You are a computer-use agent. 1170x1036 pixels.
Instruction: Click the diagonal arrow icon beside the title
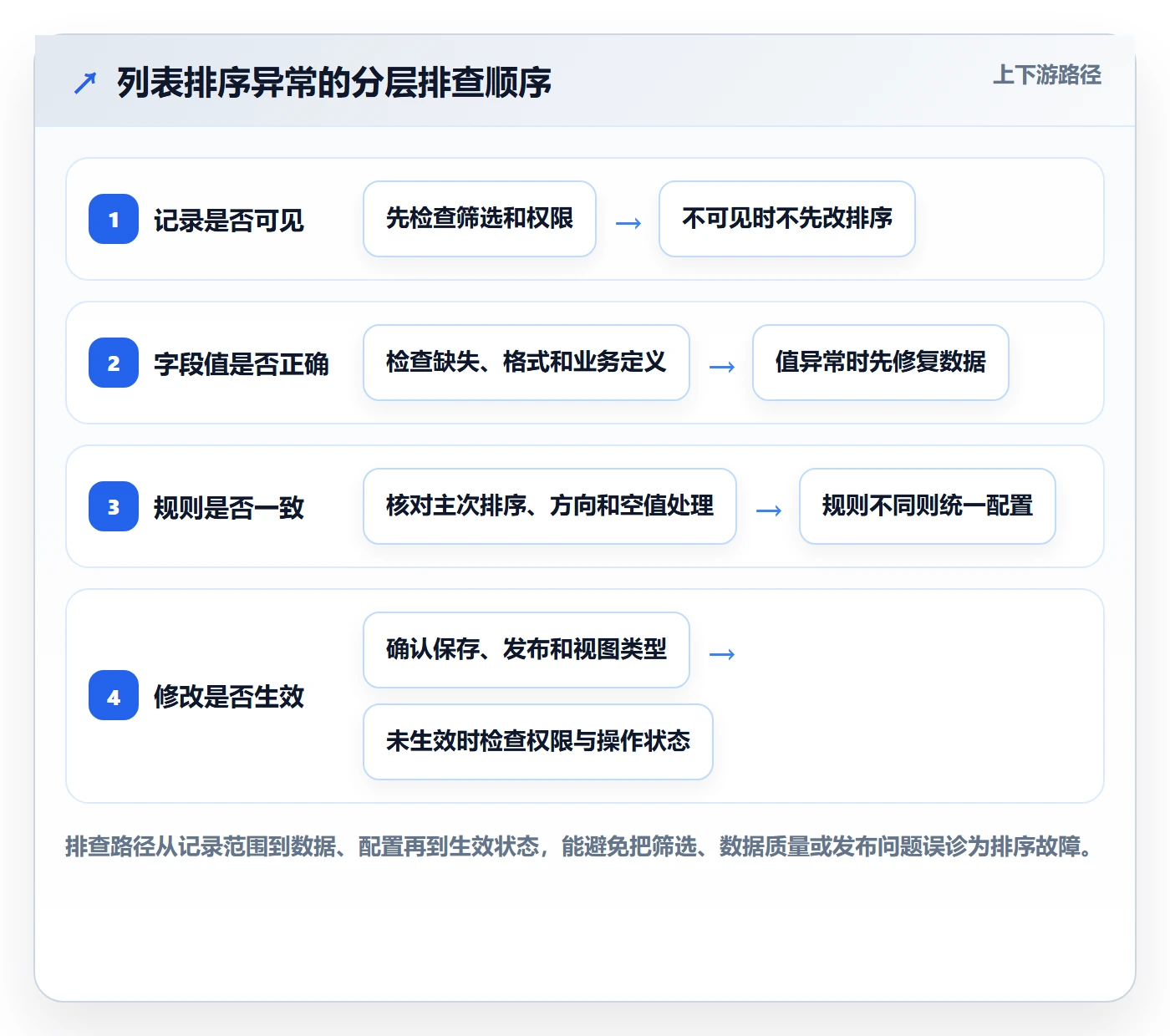(x=85, y=83)
